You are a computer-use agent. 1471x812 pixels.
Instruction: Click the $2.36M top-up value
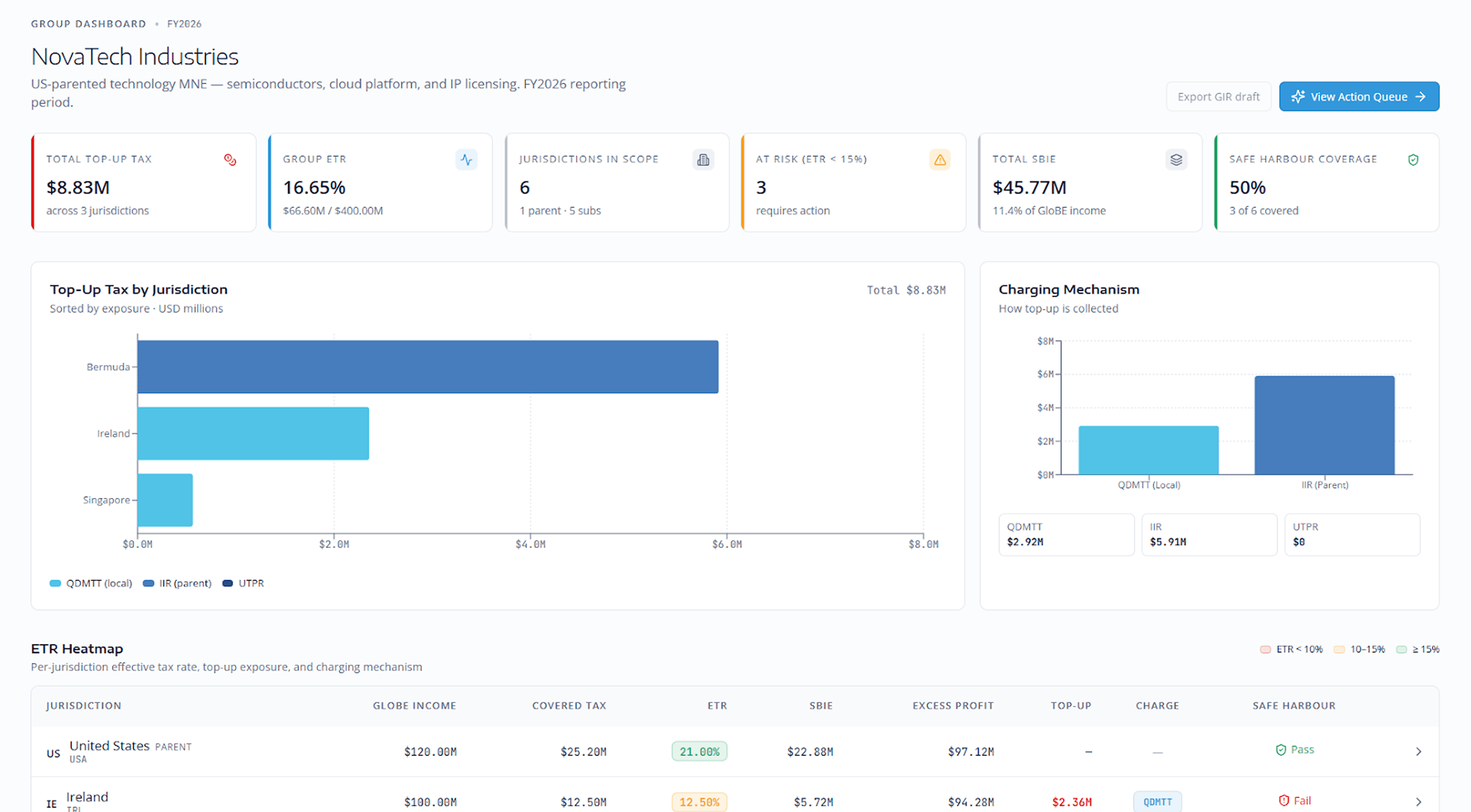click(1072, 802)
